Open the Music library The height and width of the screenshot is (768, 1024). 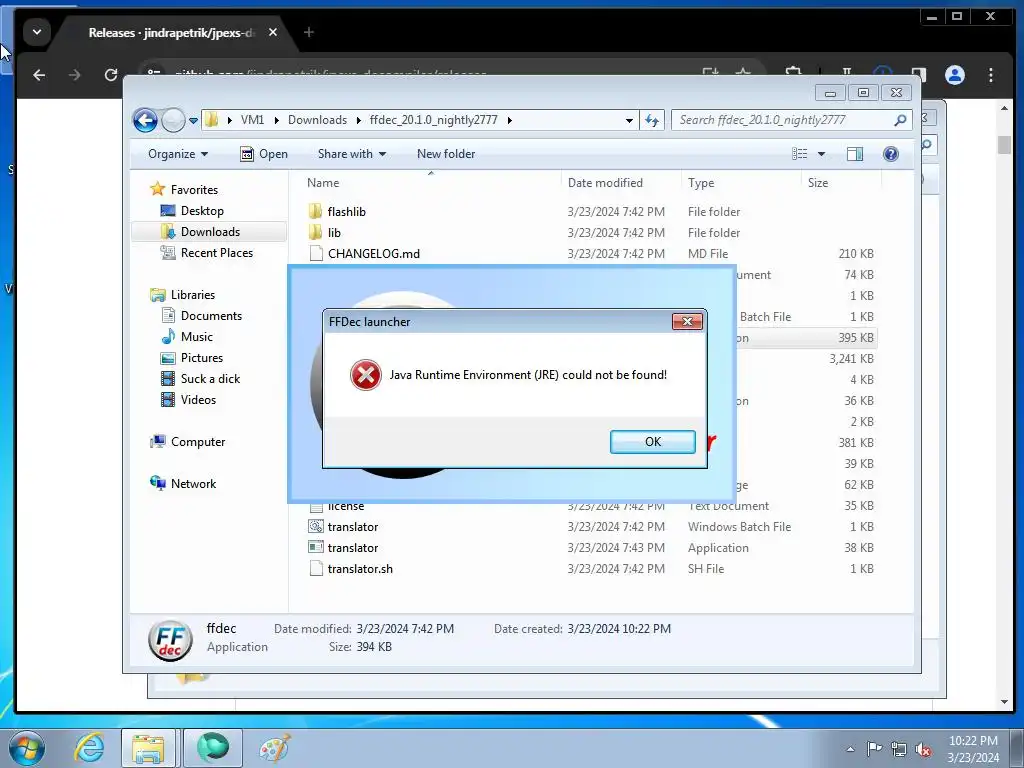pos(197,336)
